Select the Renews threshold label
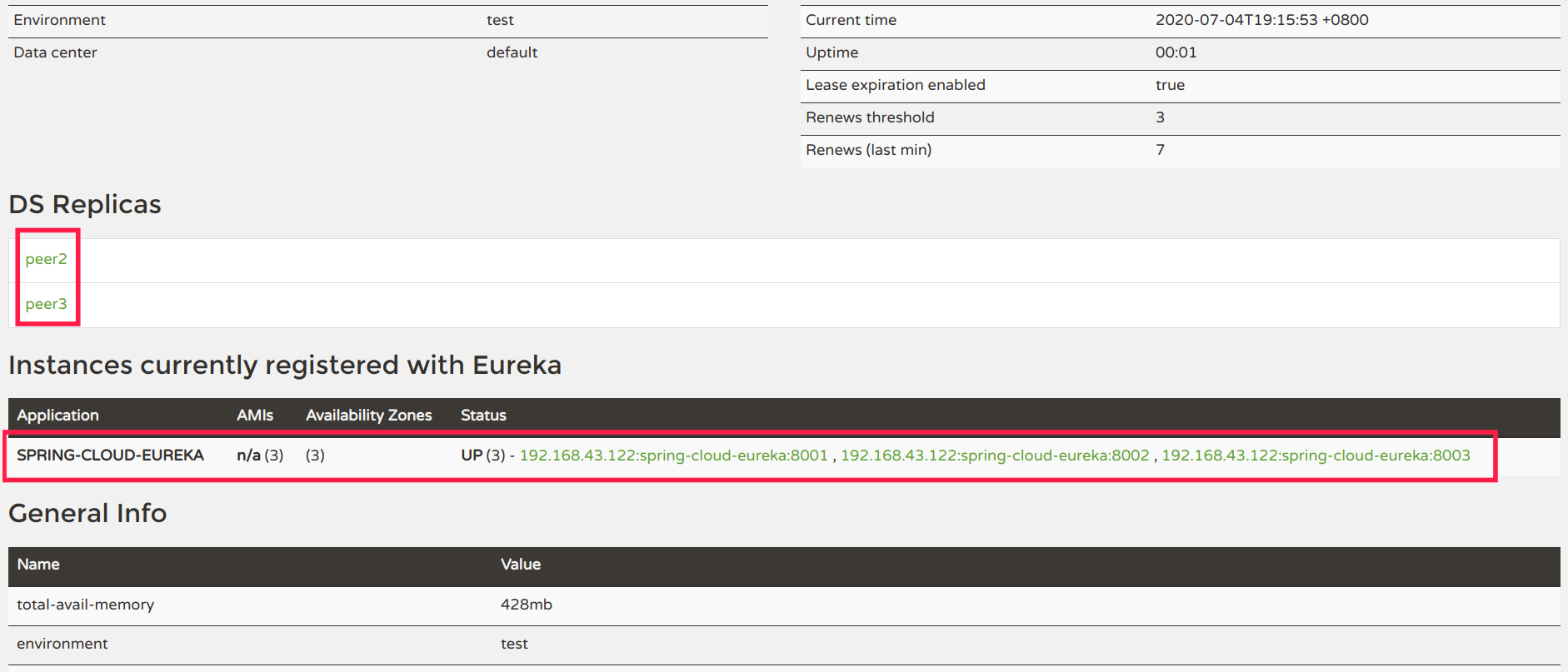Screen dimensions: 1568x672 tap(870, 117)
